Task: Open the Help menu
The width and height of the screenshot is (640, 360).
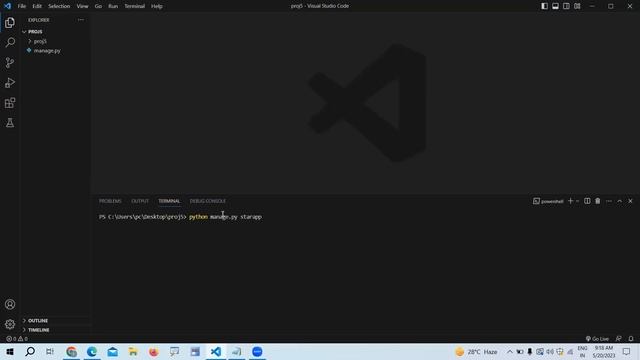Action: point(157,6)
